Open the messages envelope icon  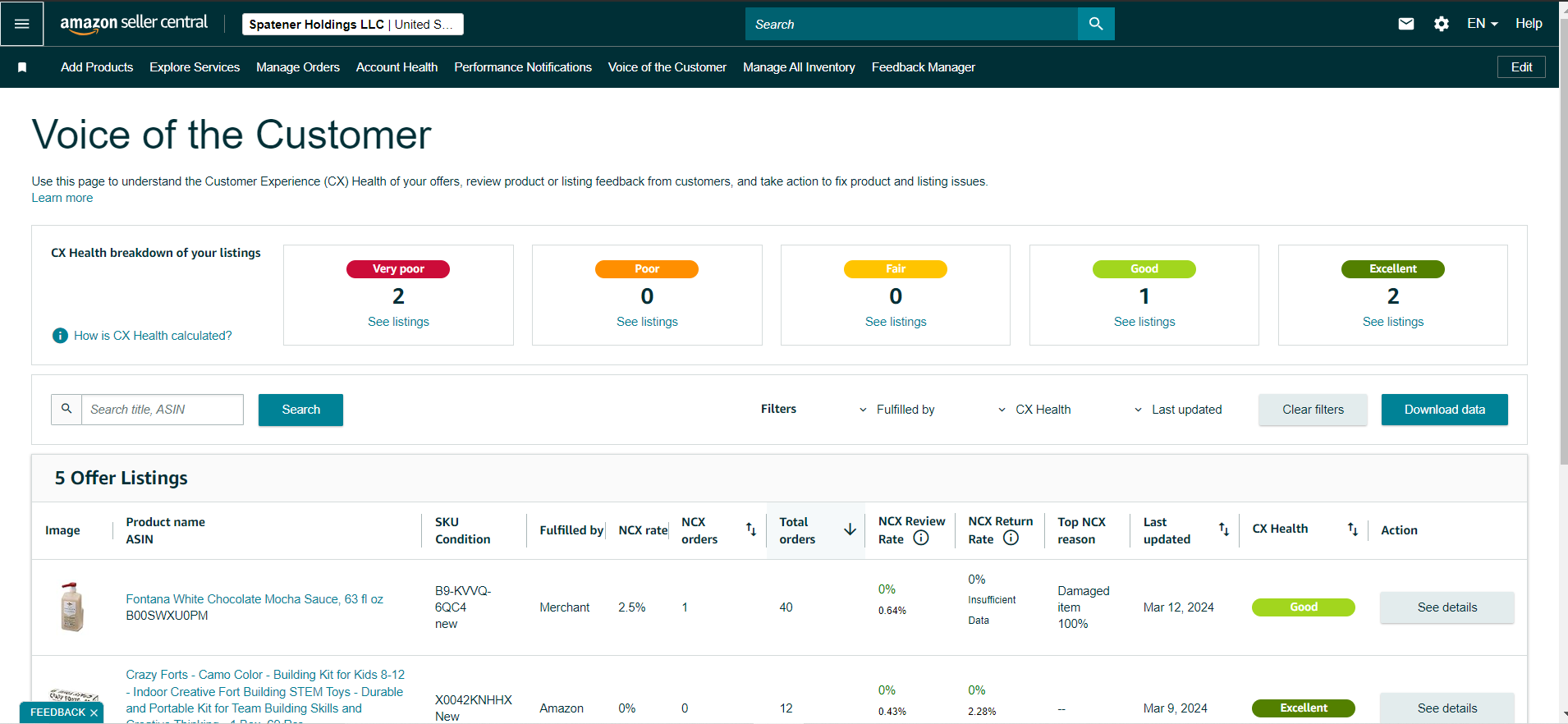1406,24
